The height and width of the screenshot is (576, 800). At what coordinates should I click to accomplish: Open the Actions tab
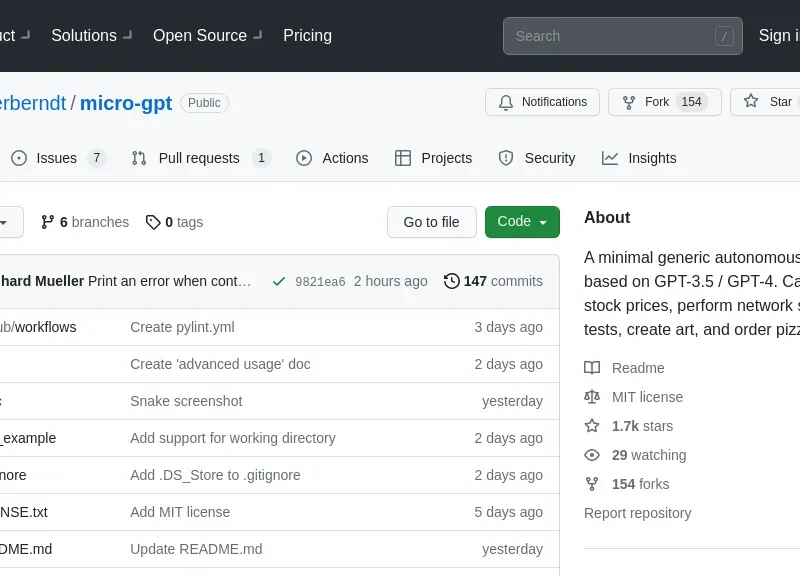click(x=332, y=158)
